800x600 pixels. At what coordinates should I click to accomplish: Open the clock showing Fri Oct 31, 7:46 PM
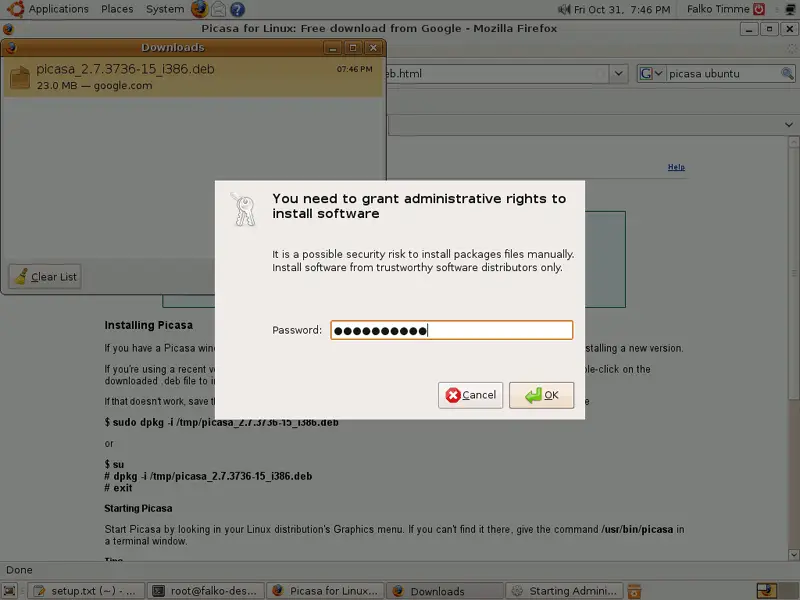(x=622, y=9)
